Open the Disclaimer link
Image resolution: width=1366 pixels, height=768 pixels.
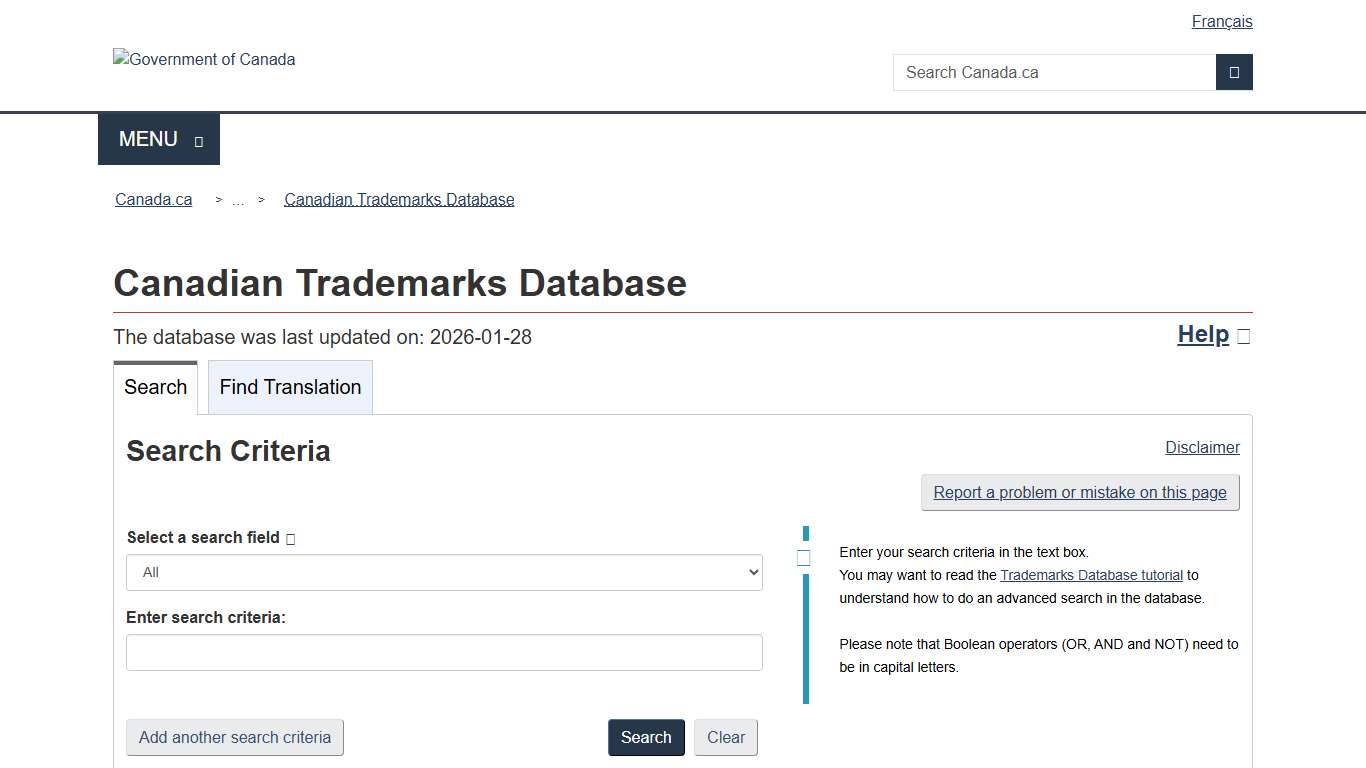coord(1202,447)
